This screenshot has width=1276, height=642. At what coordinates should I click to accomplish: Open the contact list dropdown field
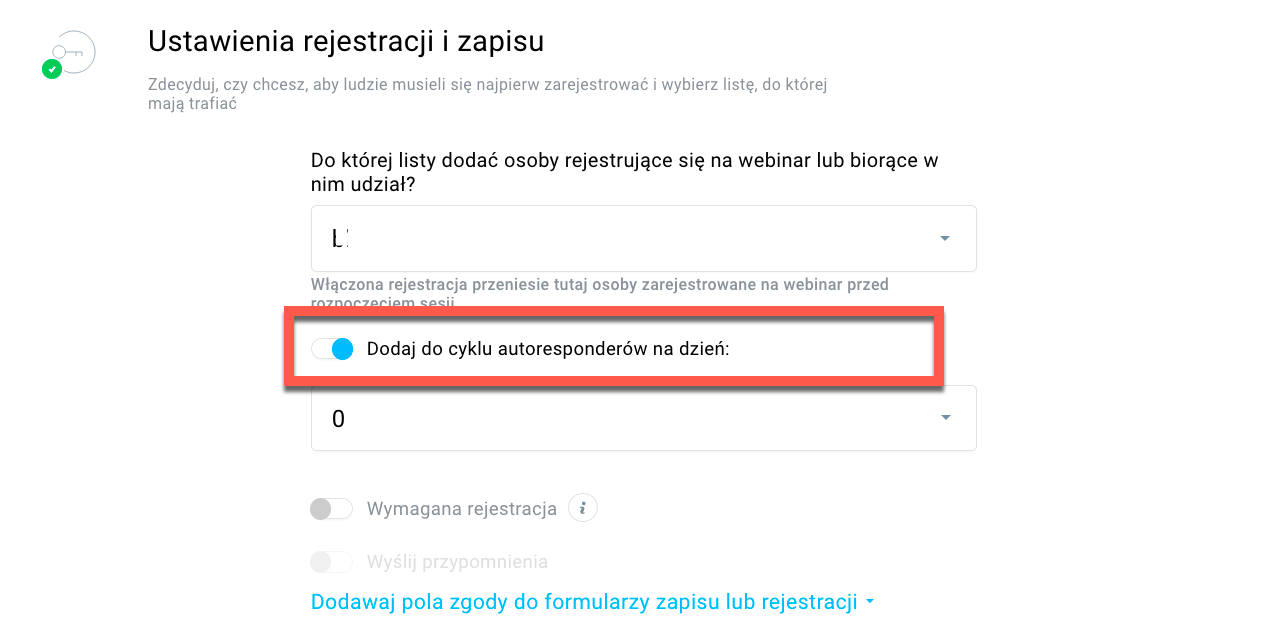(x=644, y=238)
